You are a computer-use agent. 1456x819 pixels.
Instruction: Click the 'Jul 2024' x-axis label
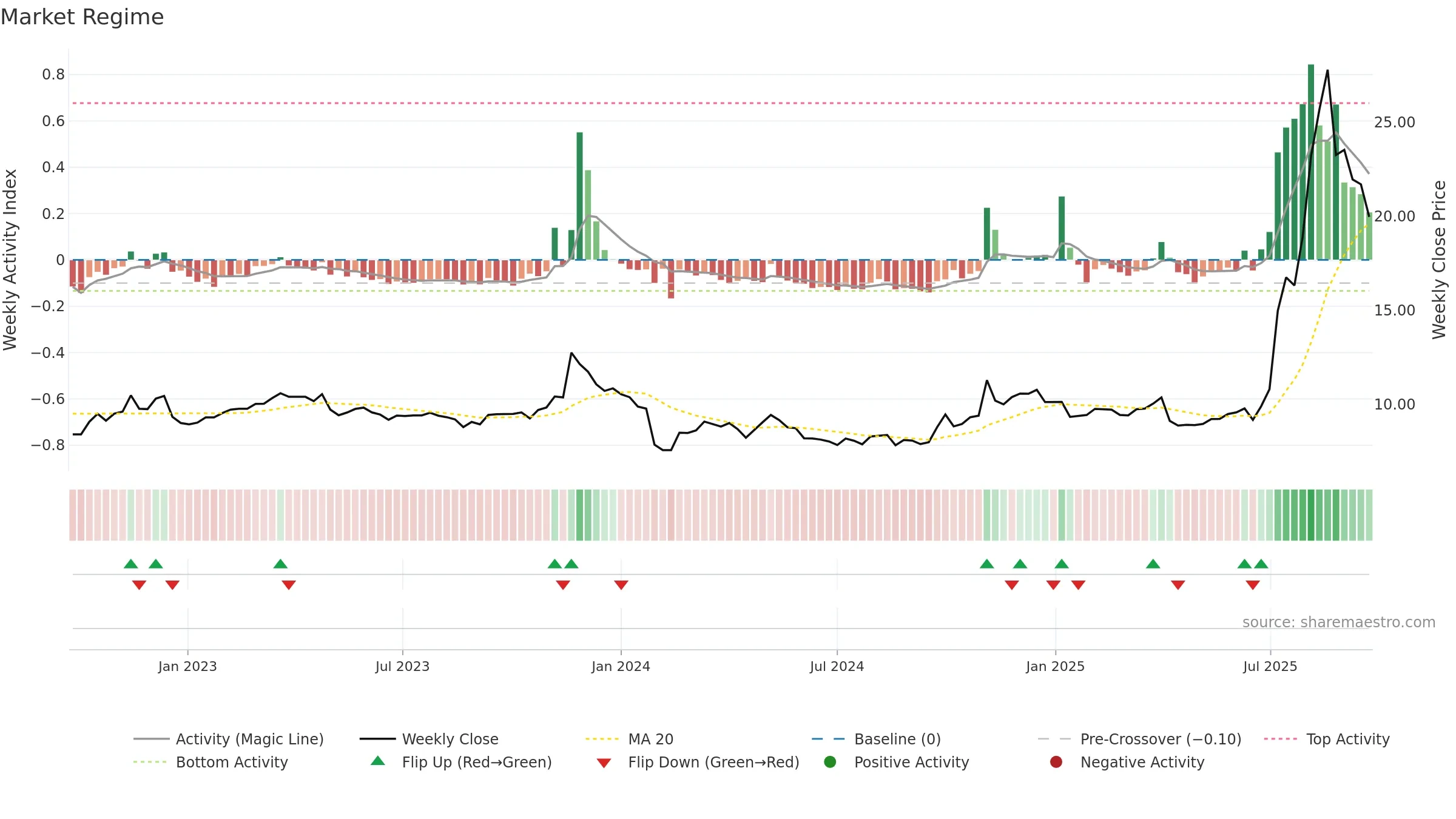837,667
